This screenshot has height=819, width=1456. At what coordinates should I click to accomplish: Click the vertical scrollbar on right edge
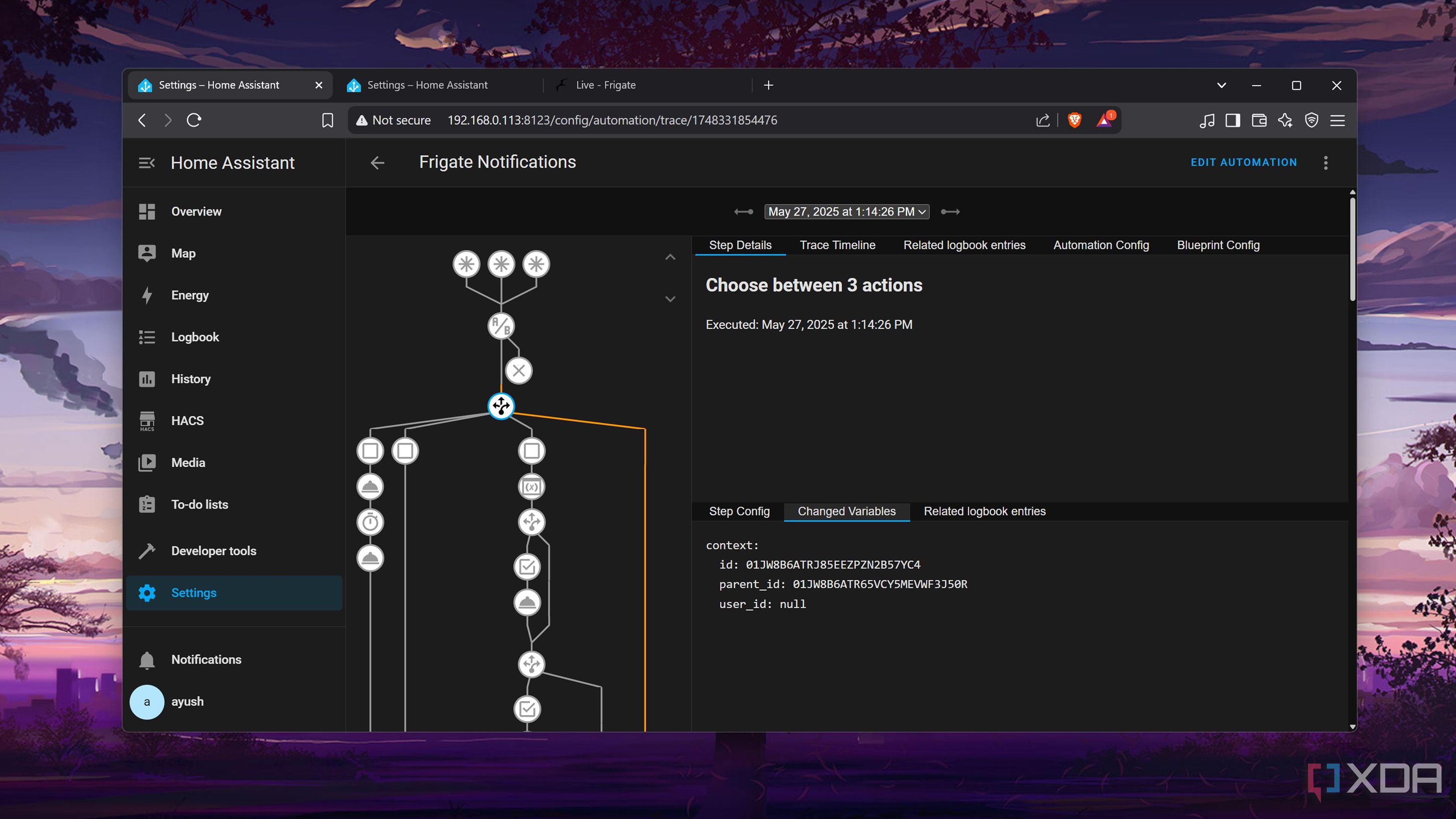click(x=1352, y=249)
